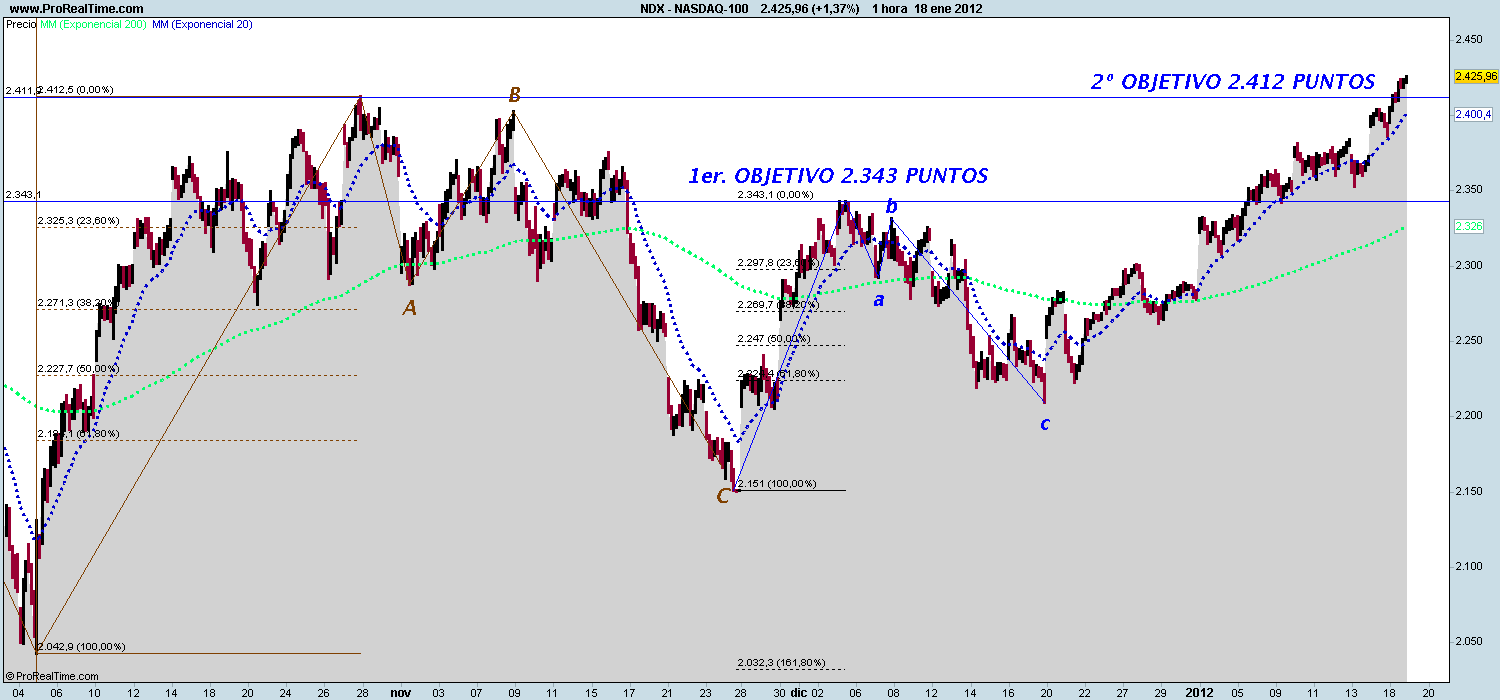Click the yellow 2.425,96 current price tag
The width and height of the screenshot is (1500, 700).
pyautogui.click(x=1476, y=76)
